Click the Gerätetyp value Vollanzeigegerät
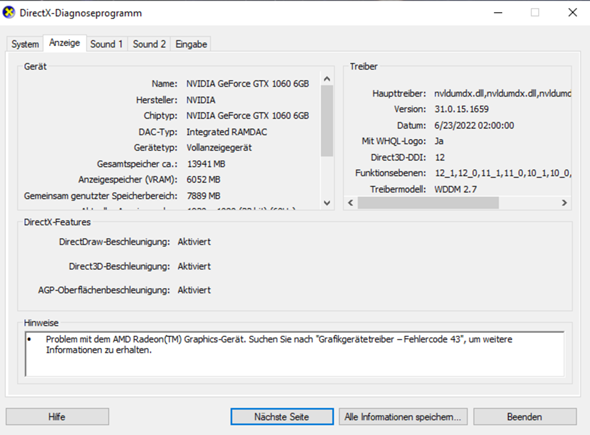590x435 pixels. 219,148
